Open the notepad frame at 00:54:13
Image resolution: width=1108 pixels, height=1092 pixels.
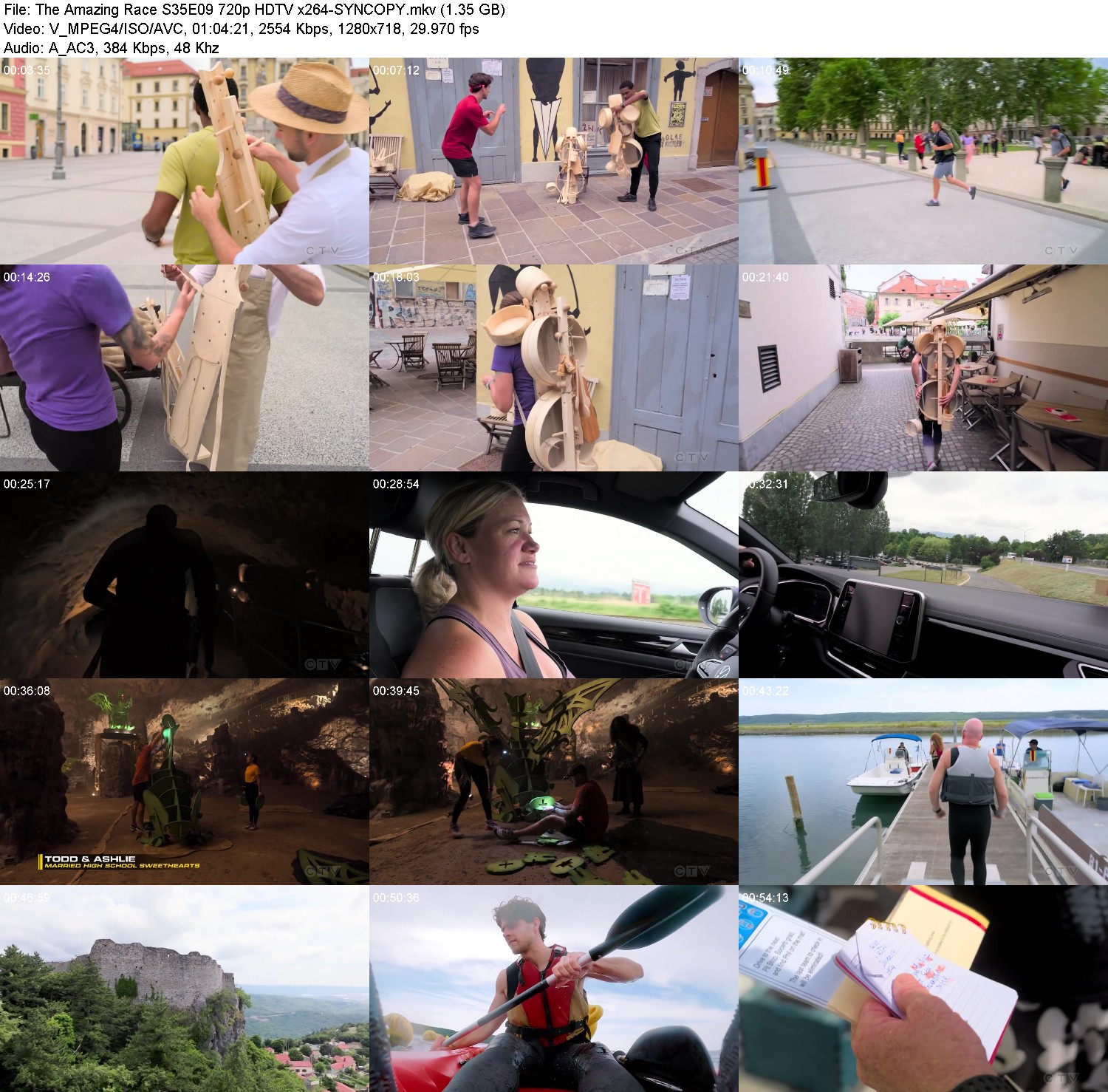tap(923, 989)
